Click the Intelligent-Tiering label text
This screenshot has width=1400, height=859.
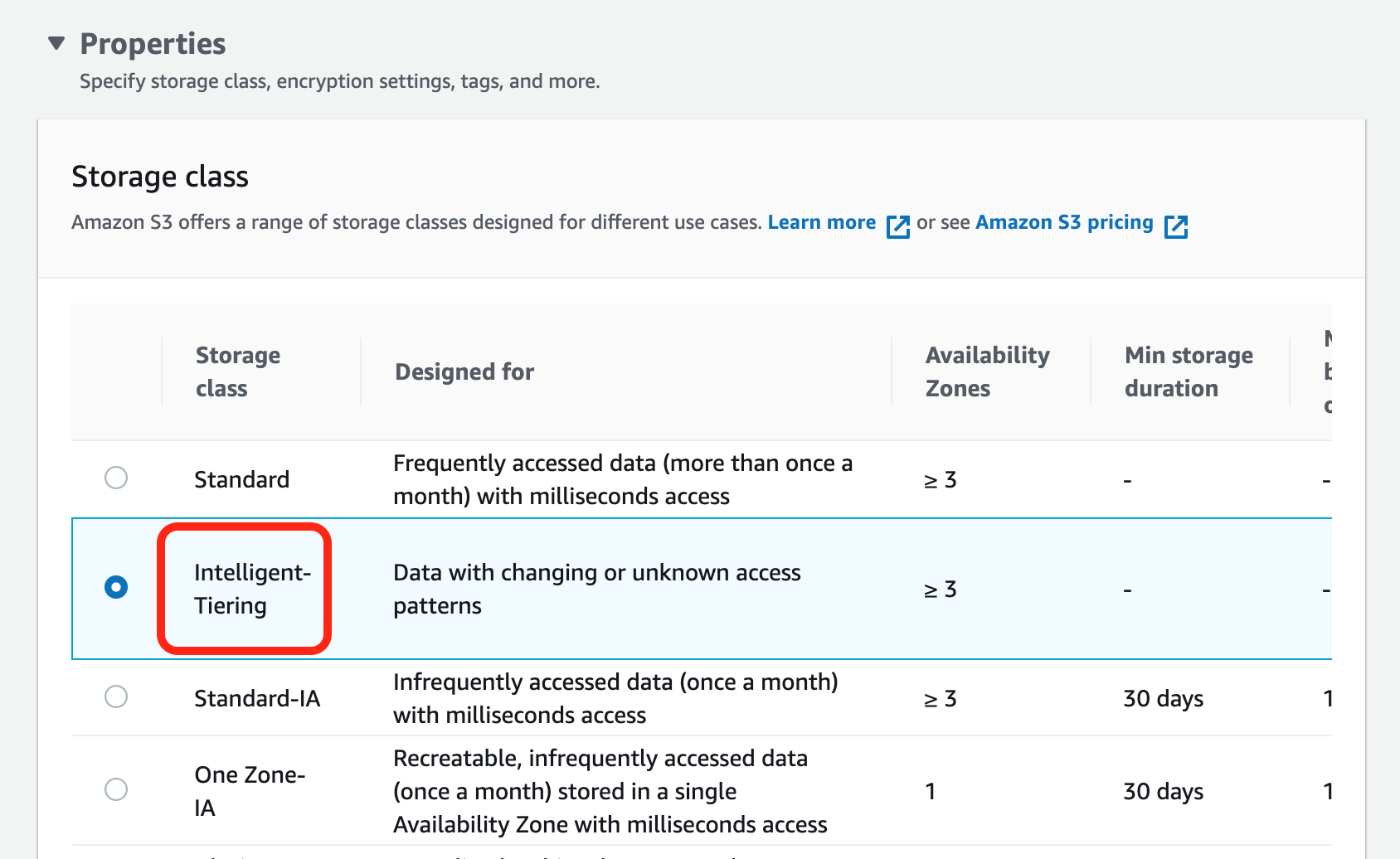[251, 589]
